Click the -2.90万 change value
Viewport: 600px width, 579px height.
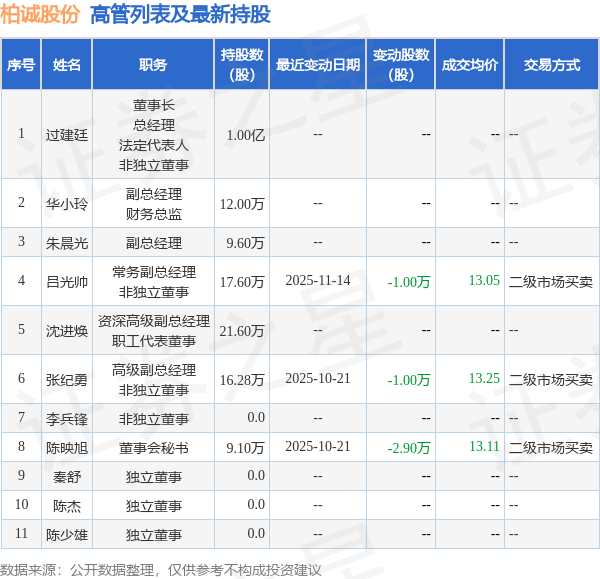(409, 448)
